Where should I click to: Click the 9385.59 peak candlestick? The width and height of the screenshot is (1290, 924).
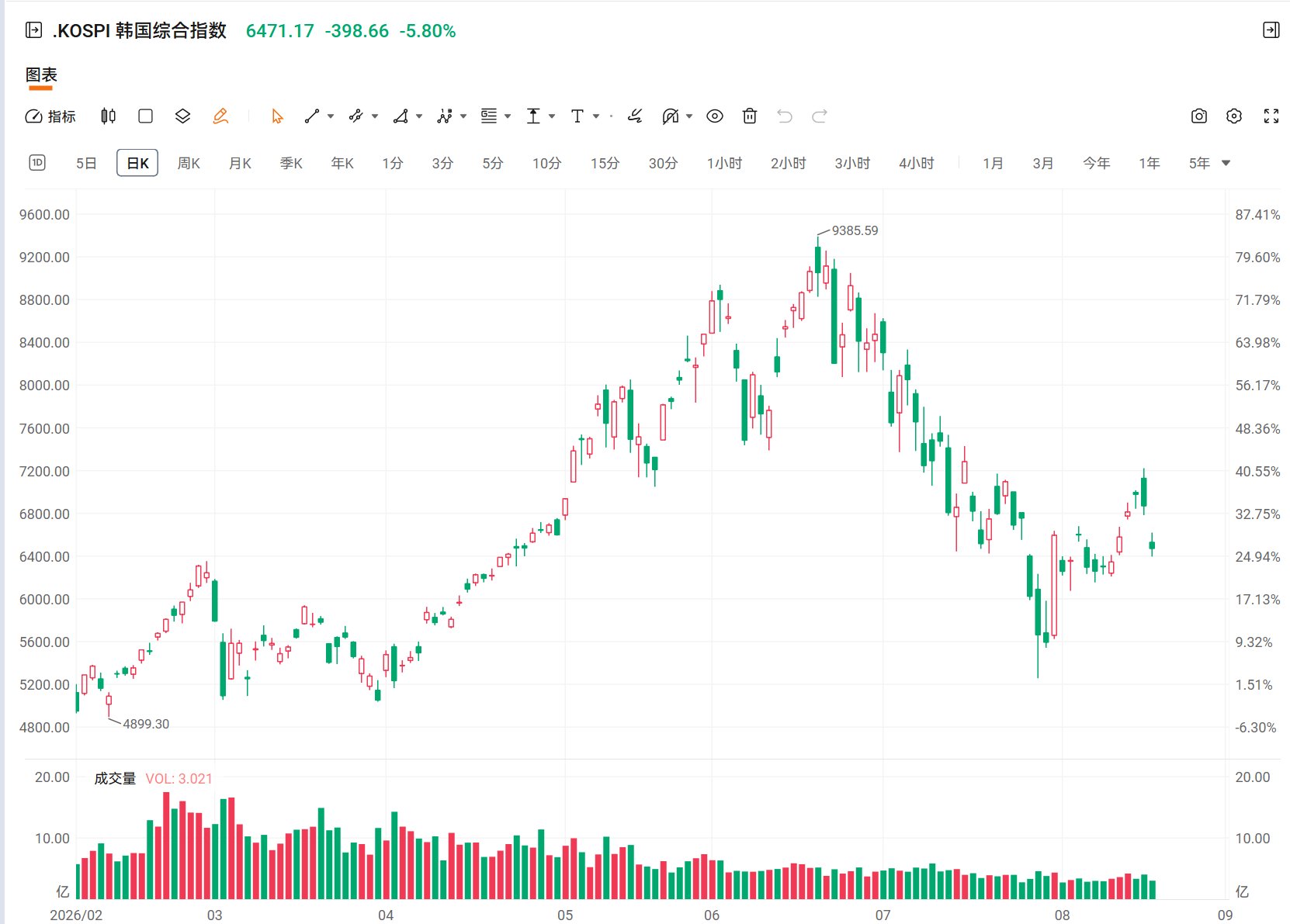point(817,260)
